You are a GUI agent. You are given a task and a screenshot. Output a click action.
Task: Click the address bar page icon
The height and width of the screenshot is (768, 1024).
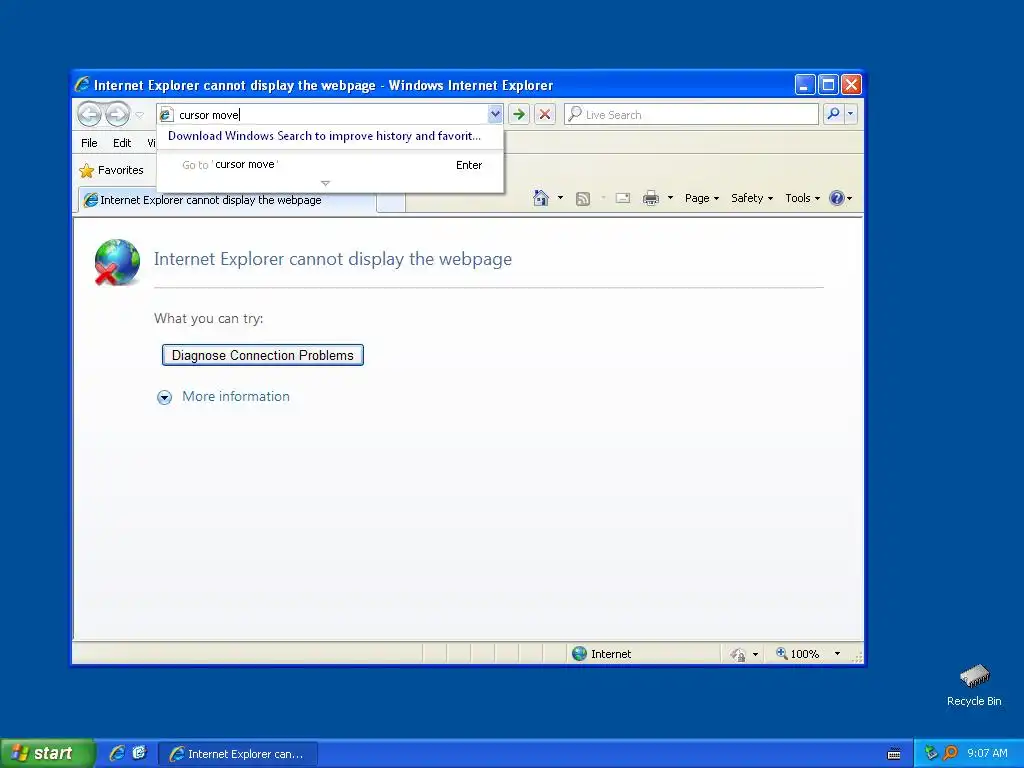[167, 115]
